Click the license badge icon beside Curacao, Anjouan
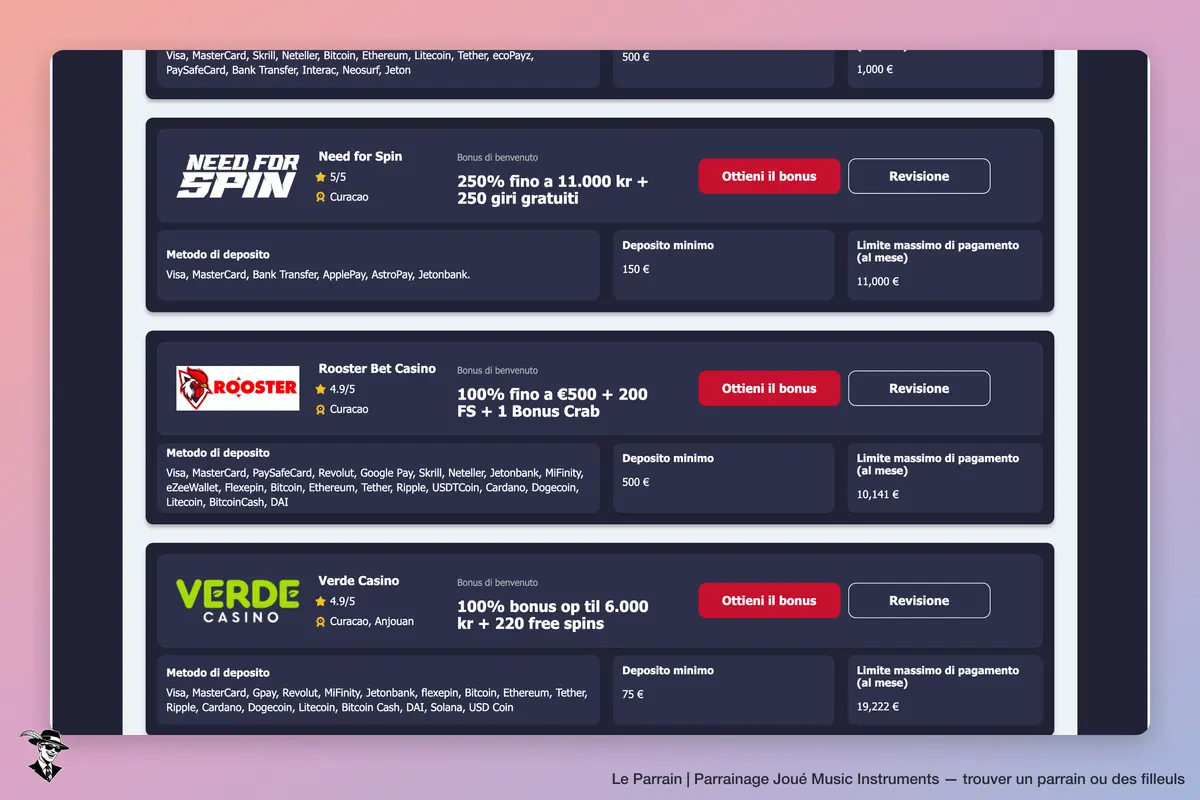The image size is (1200, 800). point(321,621)
